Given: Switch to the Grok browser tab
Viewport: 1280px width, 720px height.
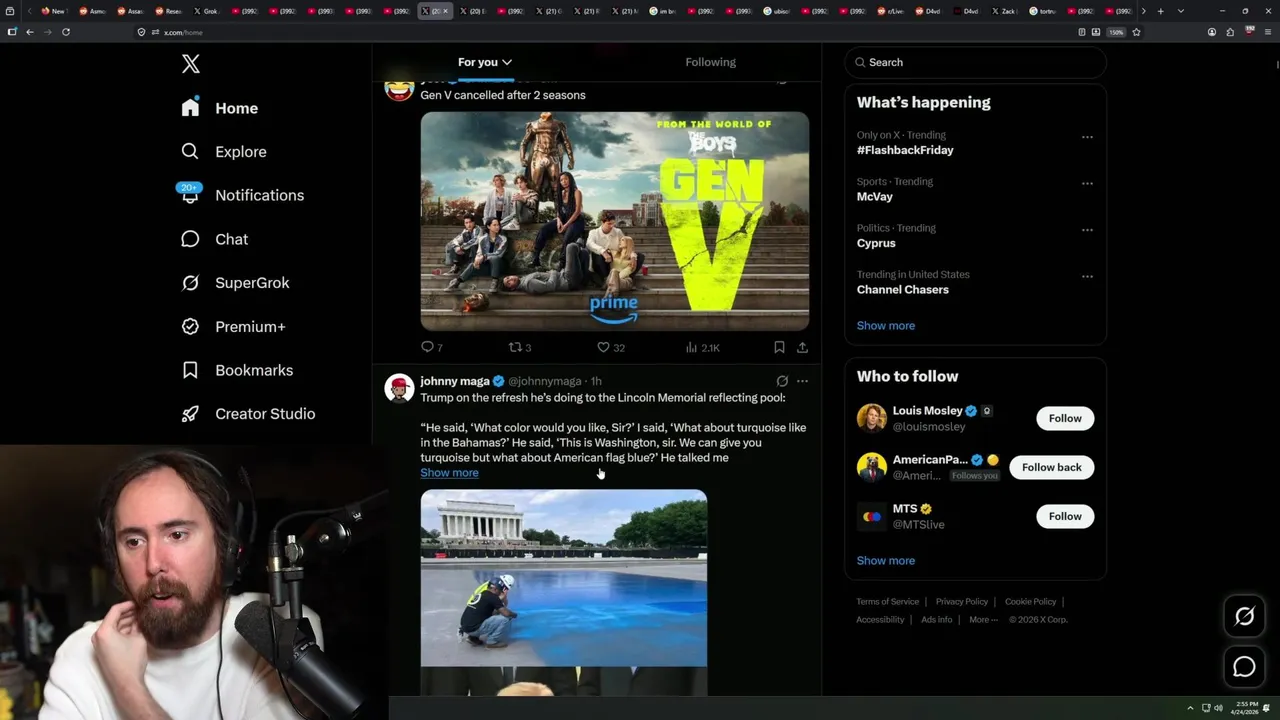Looking at the screenshot, I should pos(207,11).
